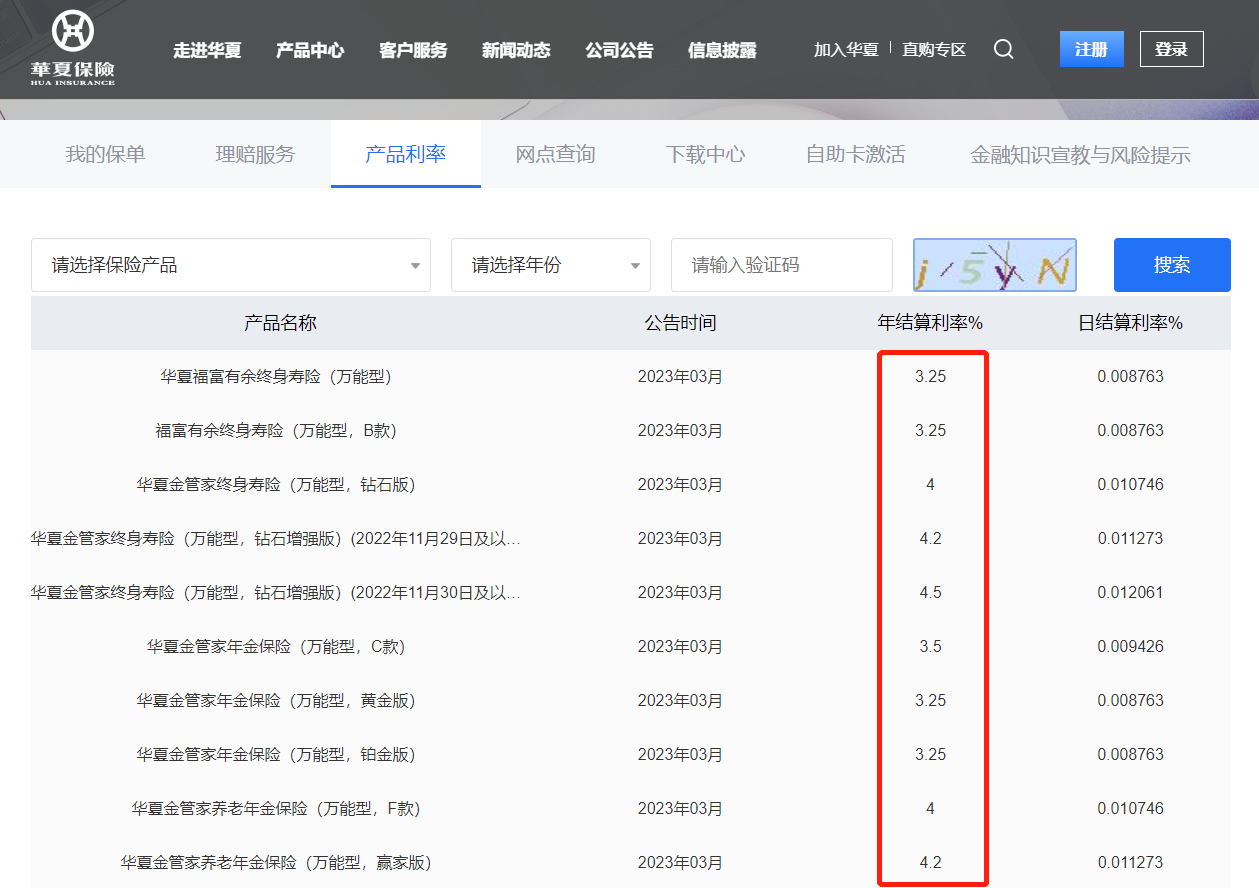
Task: Open the 产品中心 menu
Action: (310, 50)
